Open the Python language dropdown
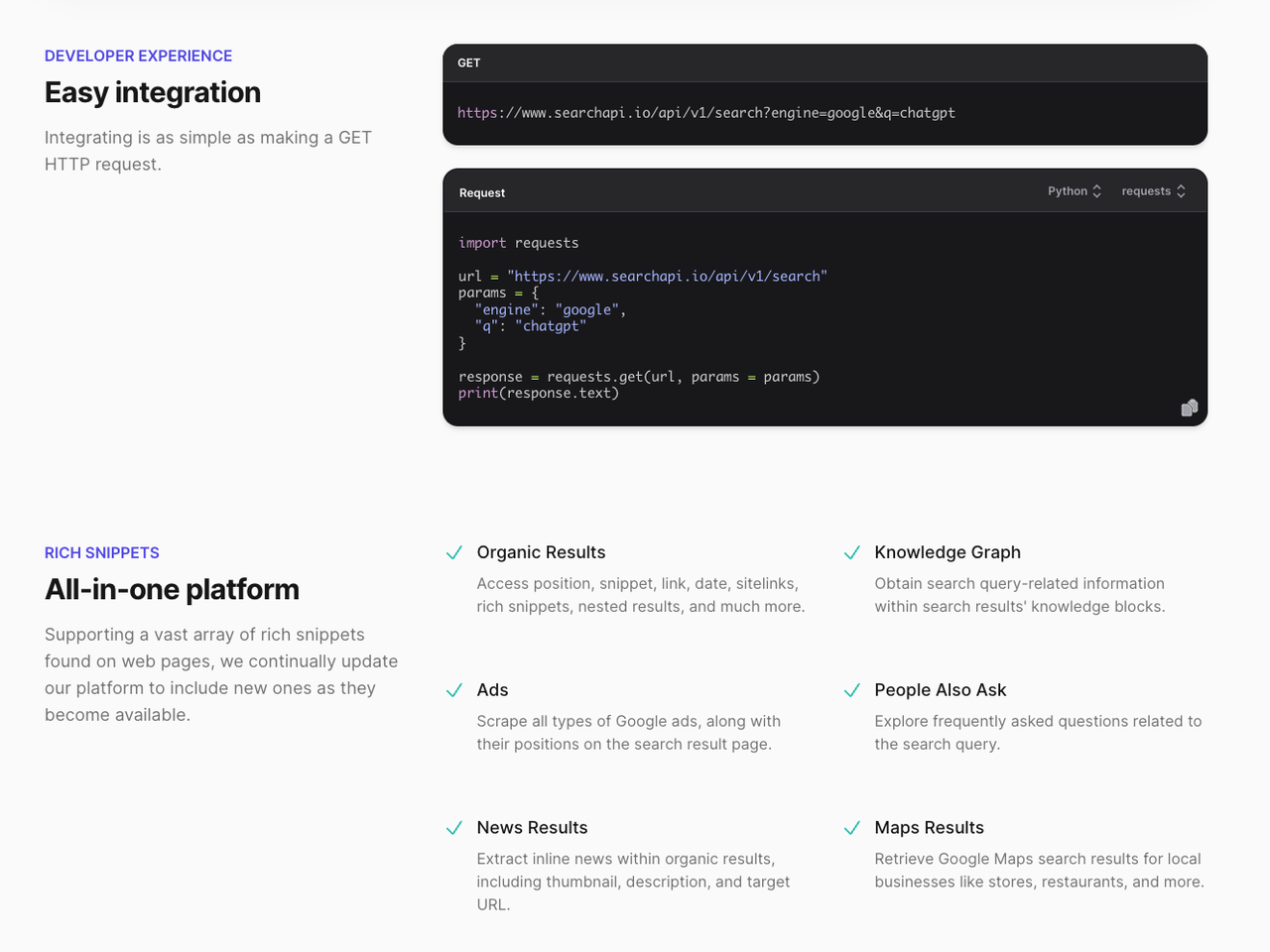 pos(1075,191)
